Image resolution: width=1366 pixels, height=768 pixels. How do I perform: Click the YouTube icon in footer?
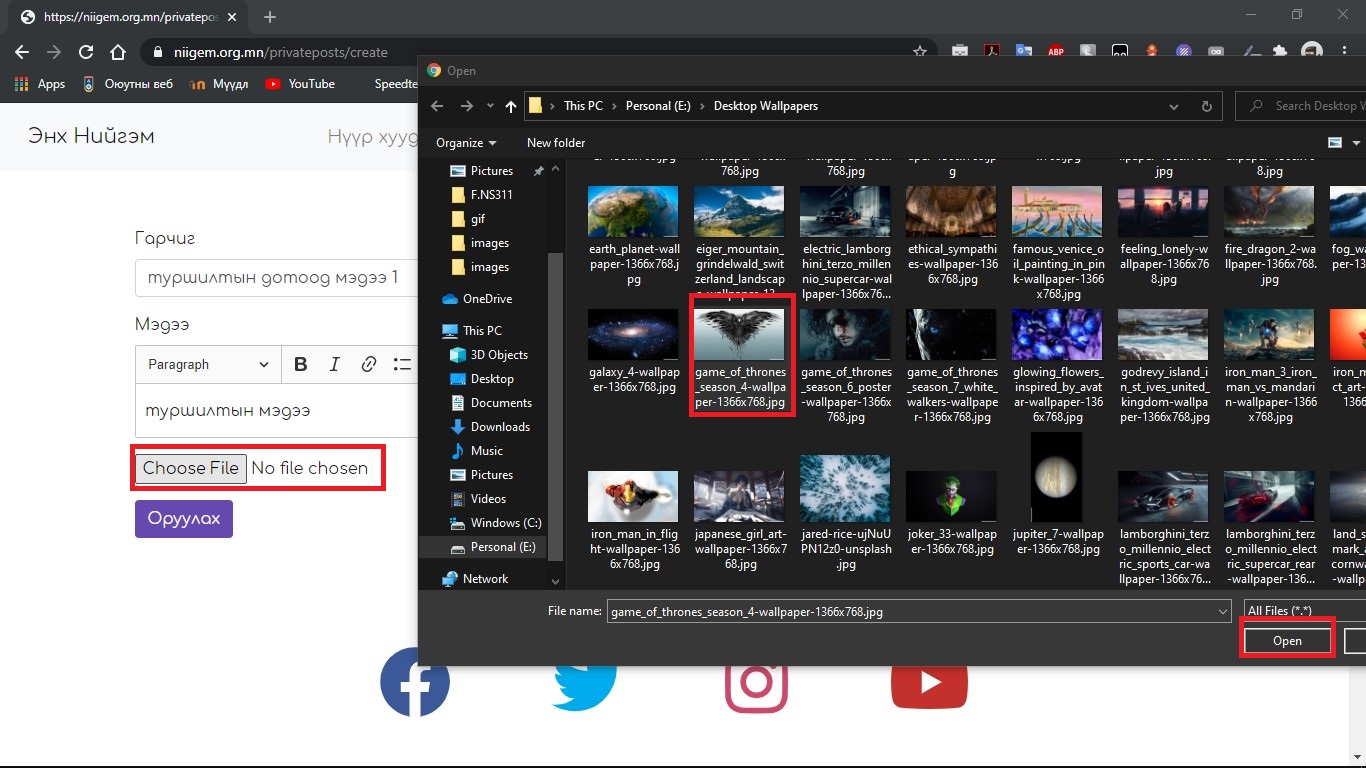point(929,682)
